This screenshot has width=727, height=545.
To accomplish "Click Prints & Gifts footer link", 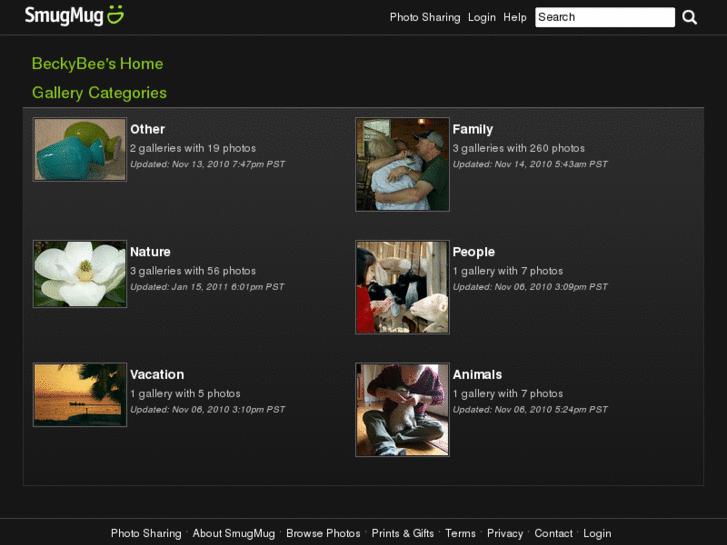I will (402, 533).
